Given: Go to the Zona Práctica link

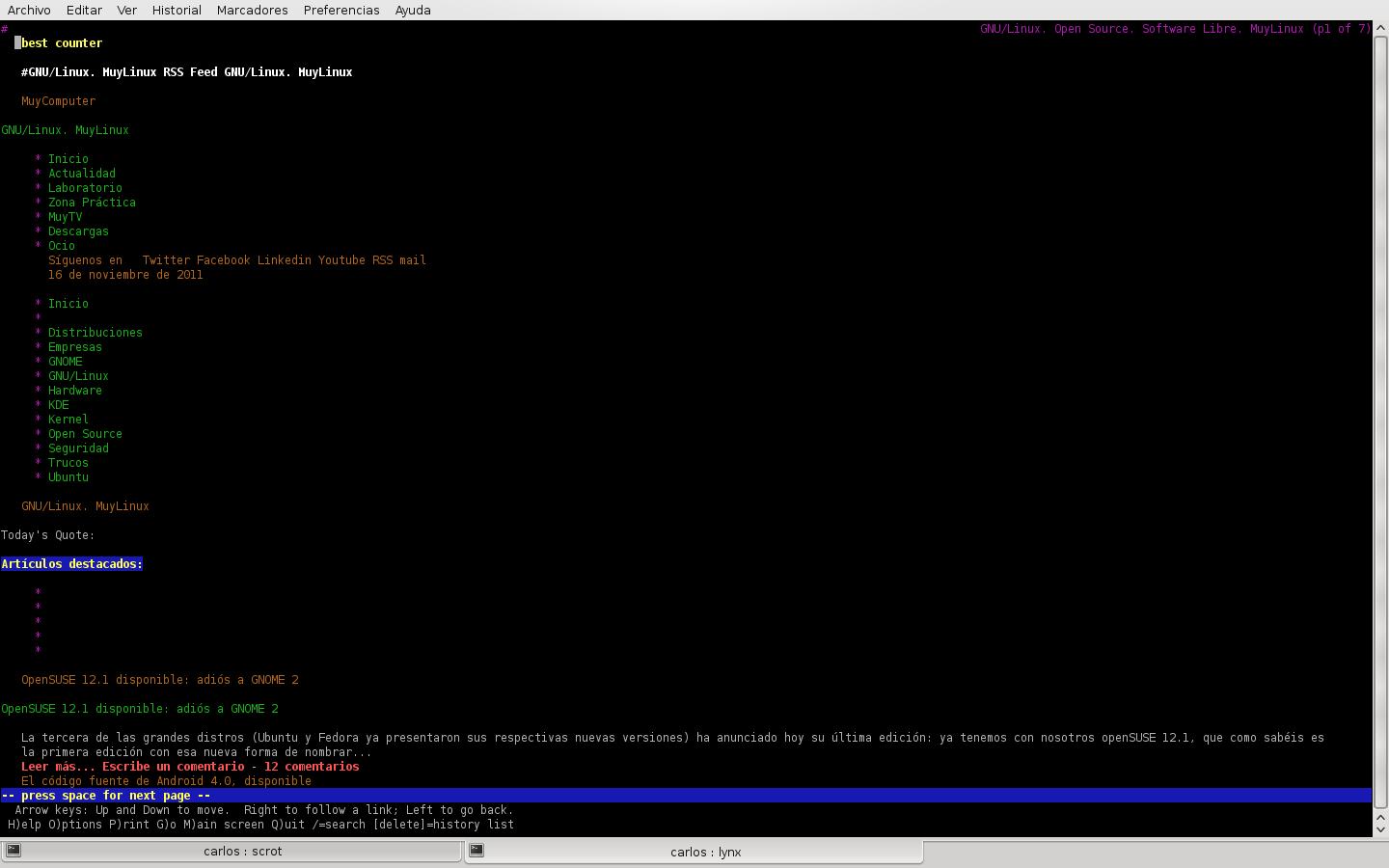Looking at the screenshot, I should tap(92, 203).
